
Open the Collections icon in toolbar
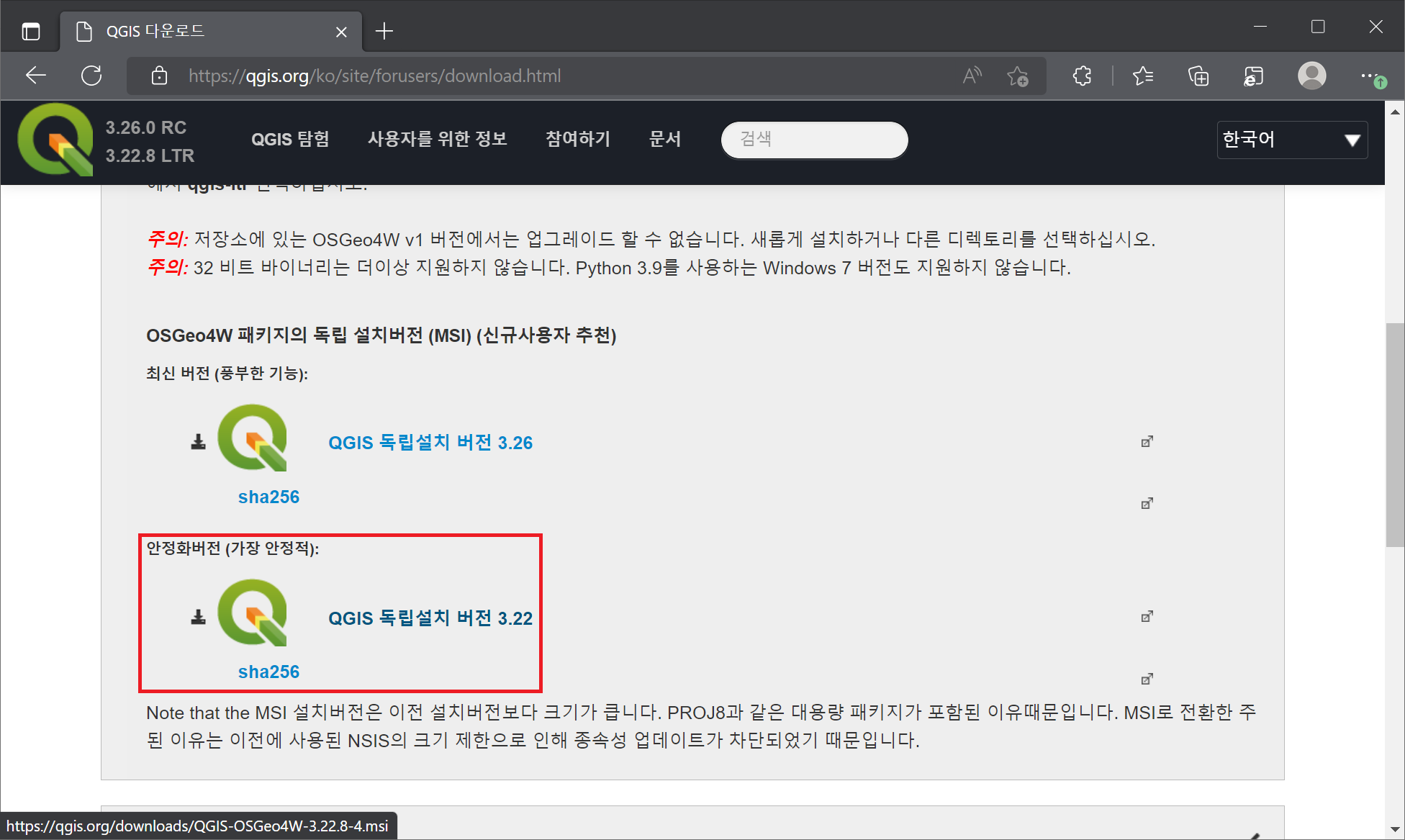(x=1198, y=76)
